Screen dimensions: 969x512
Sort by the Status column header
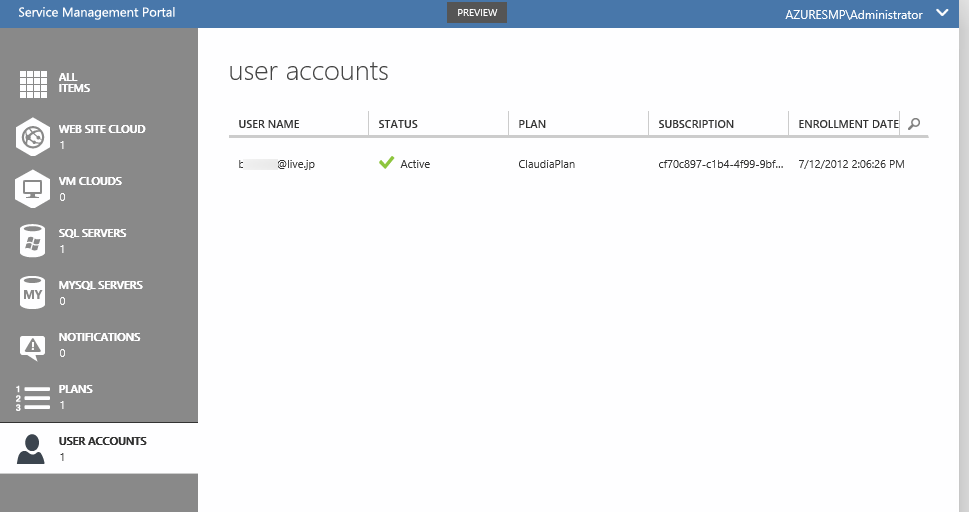(x=398, y=124)
